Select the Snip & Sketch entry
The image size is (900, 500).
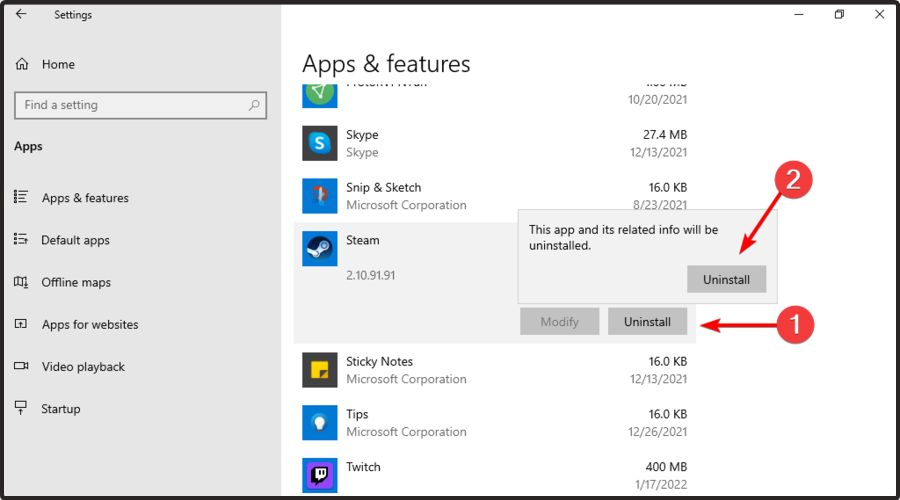point(383,188)
